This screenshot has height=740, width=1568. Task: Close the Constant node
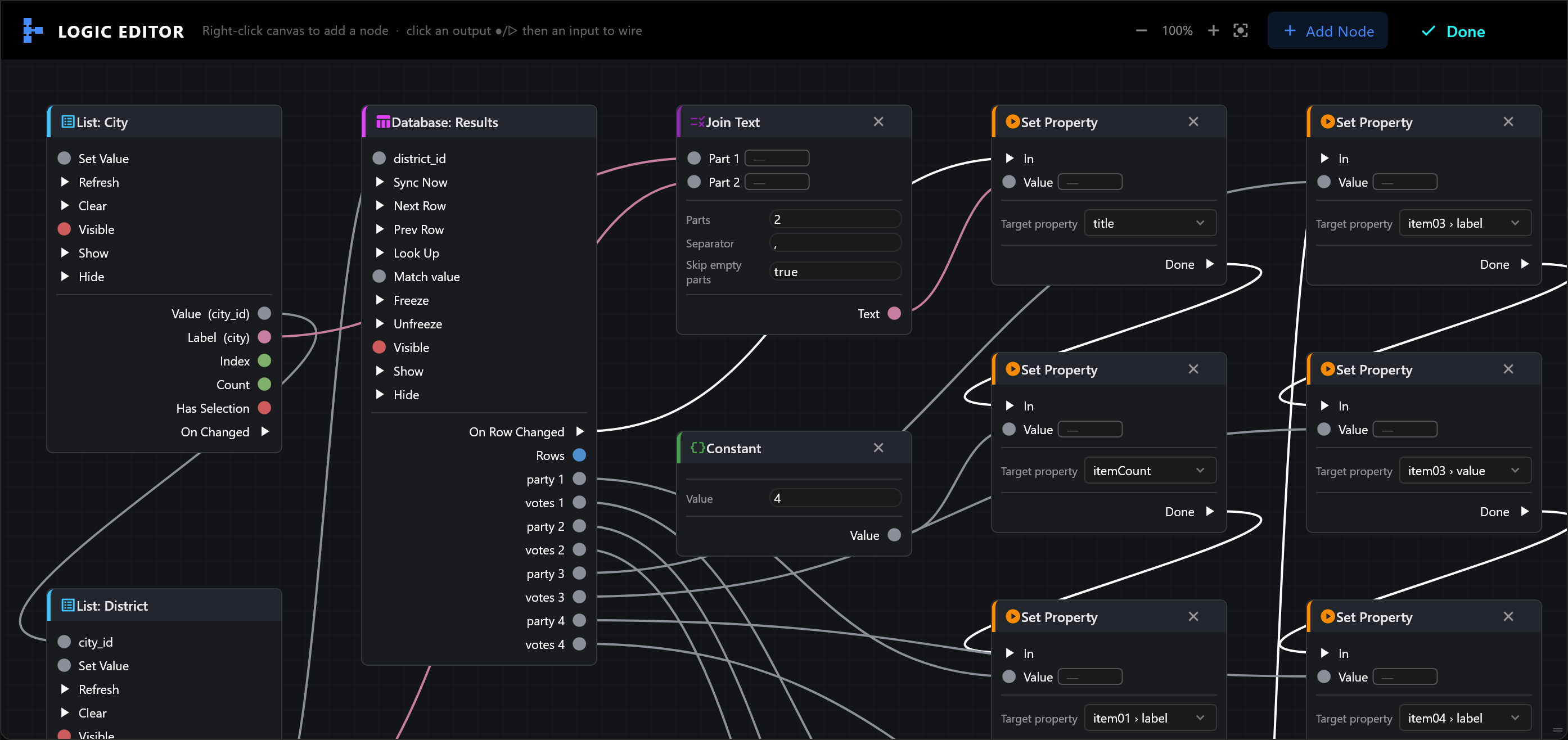pos(878,448)
